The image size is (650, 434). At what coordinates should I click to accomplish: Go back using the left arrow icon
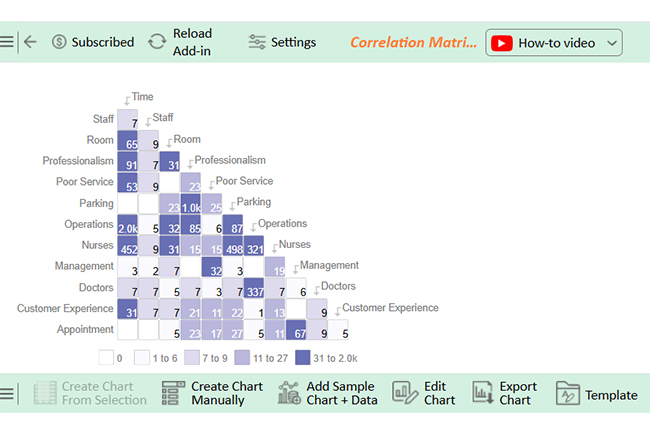coord(30,42)
